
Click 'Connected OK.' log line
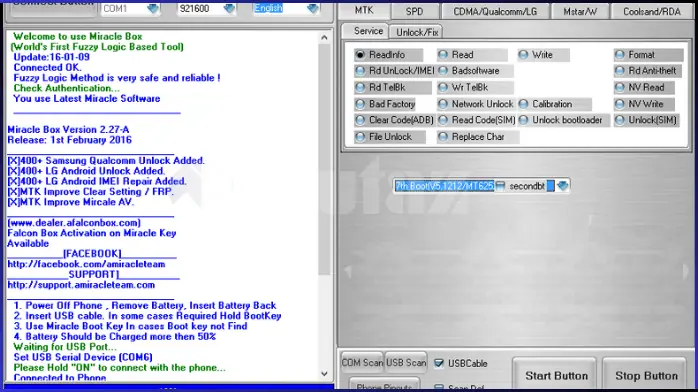point(47,67)
